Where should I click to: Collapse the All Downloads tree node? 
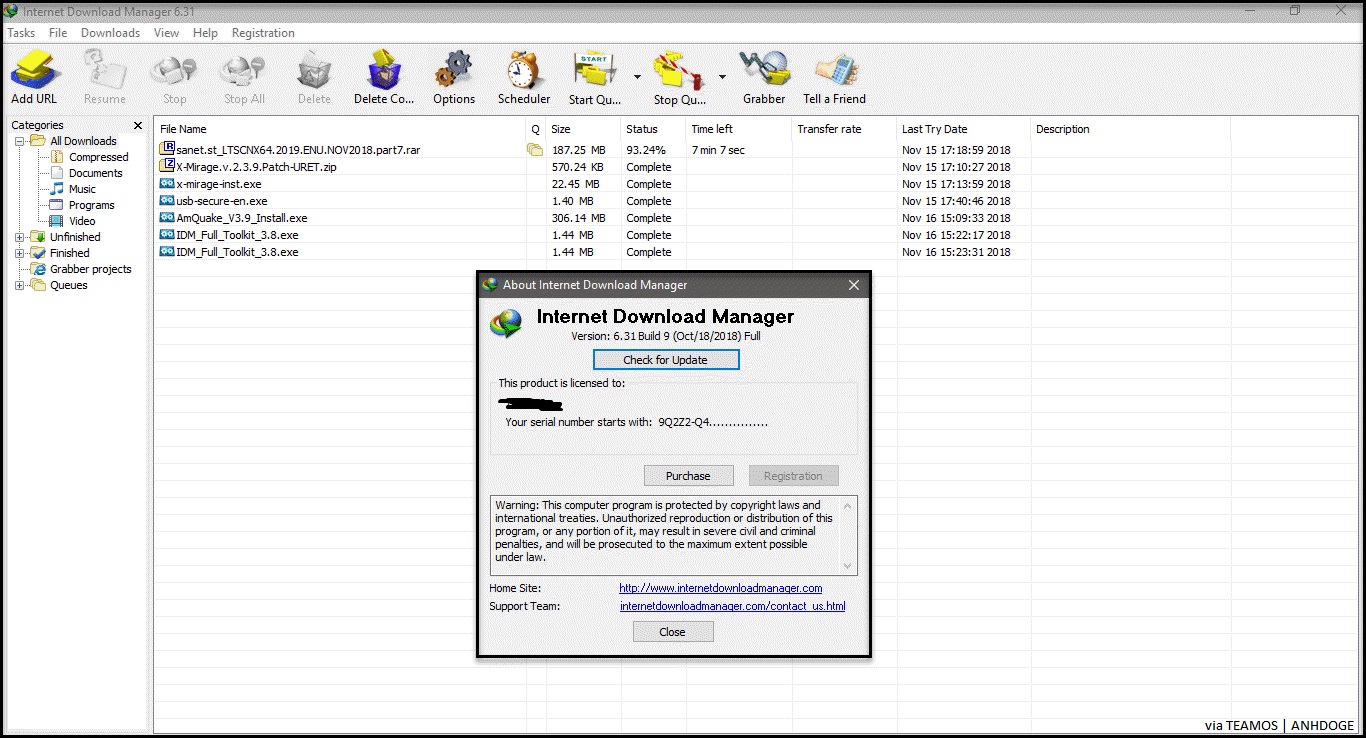point(20,141)
